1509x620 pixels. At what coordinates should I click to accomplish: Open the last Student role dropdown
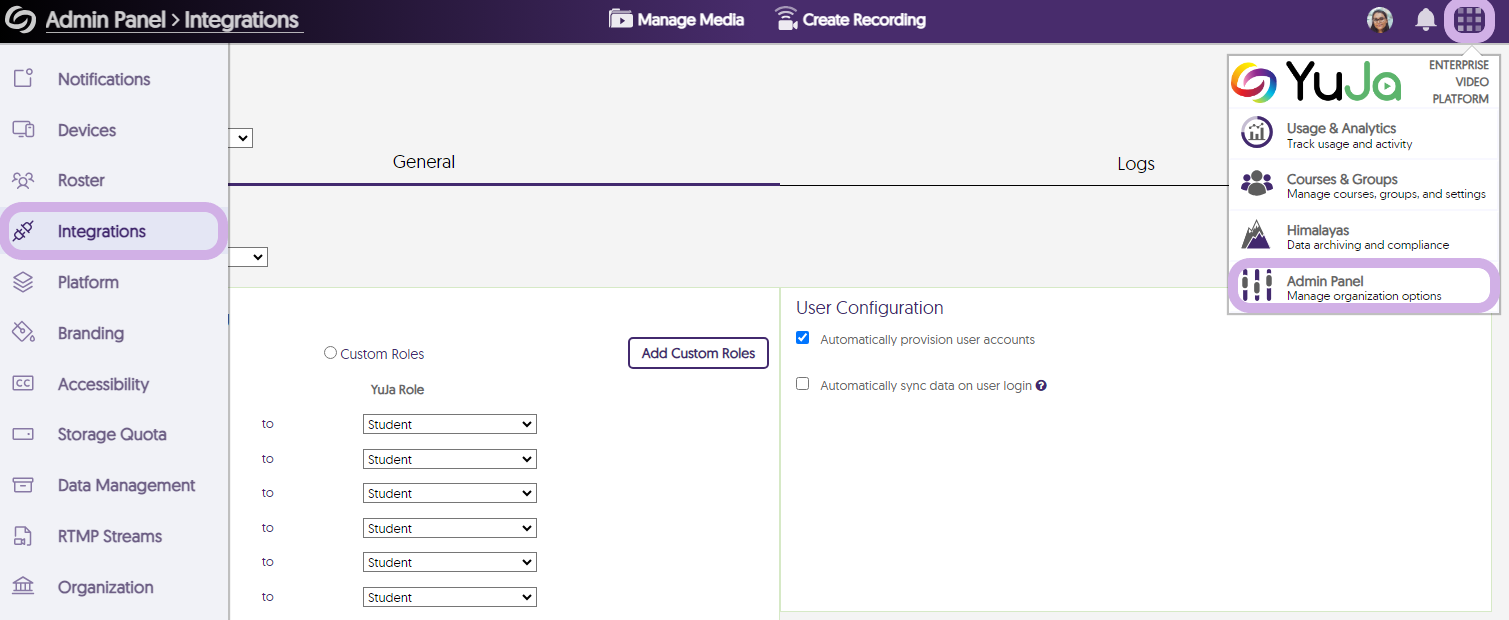(449, 597)
